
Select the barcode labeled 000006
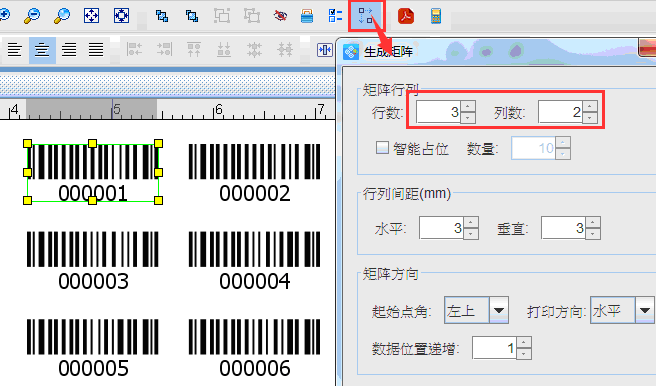(254, 348)
